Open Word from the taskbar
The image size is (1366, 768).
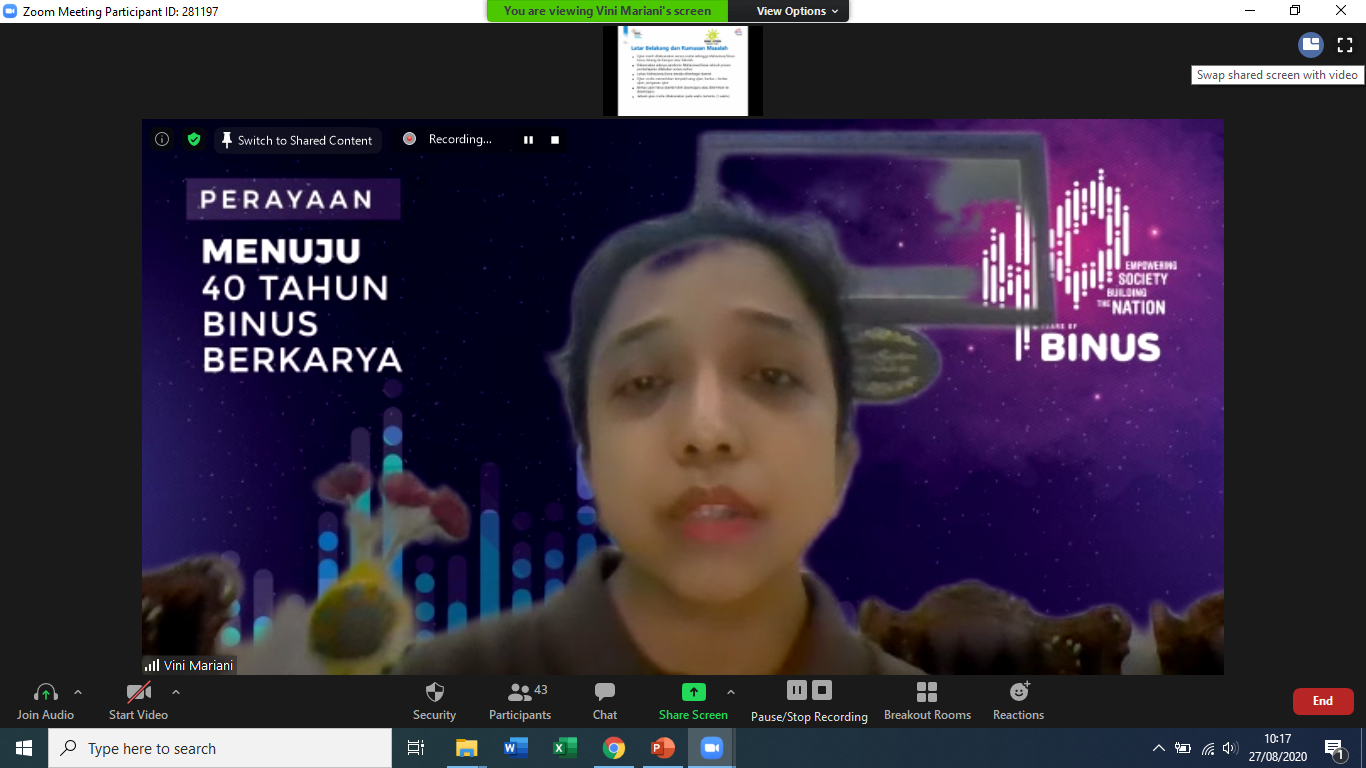click(x=515, y=748)
